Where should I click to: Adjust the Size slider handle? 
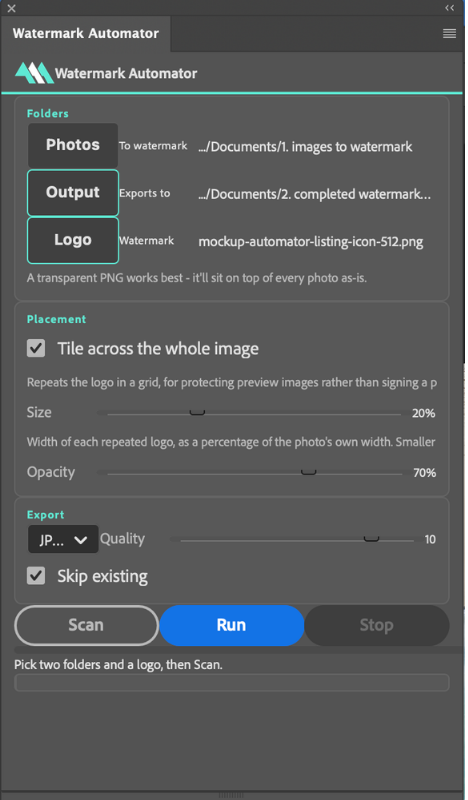(197, 413)
